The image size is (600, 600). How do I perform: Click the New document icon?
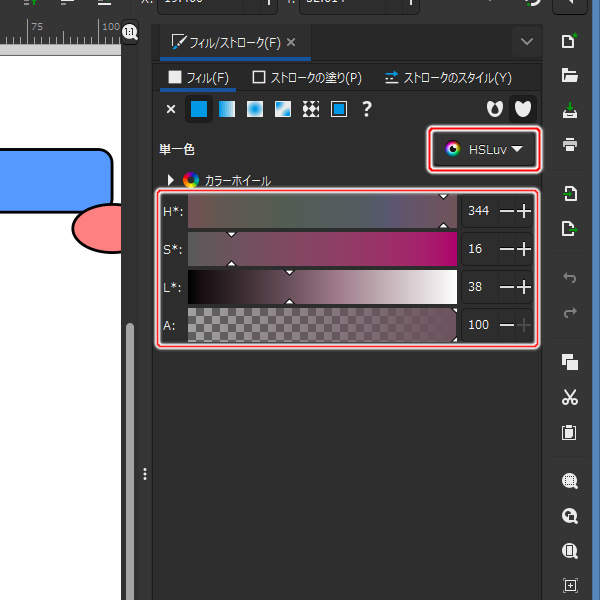tap(569, 41)
